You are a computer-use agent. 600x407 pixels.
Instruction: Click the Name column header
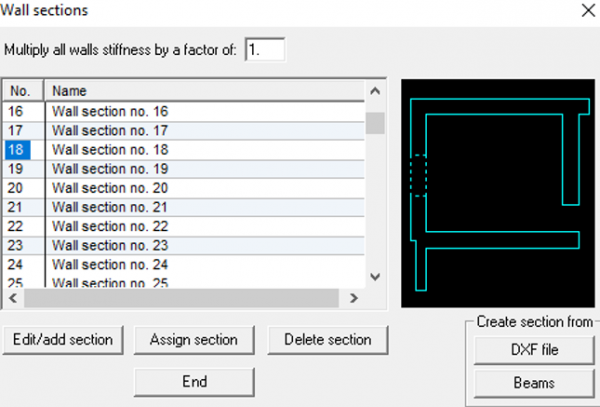[x=205, y=91]
